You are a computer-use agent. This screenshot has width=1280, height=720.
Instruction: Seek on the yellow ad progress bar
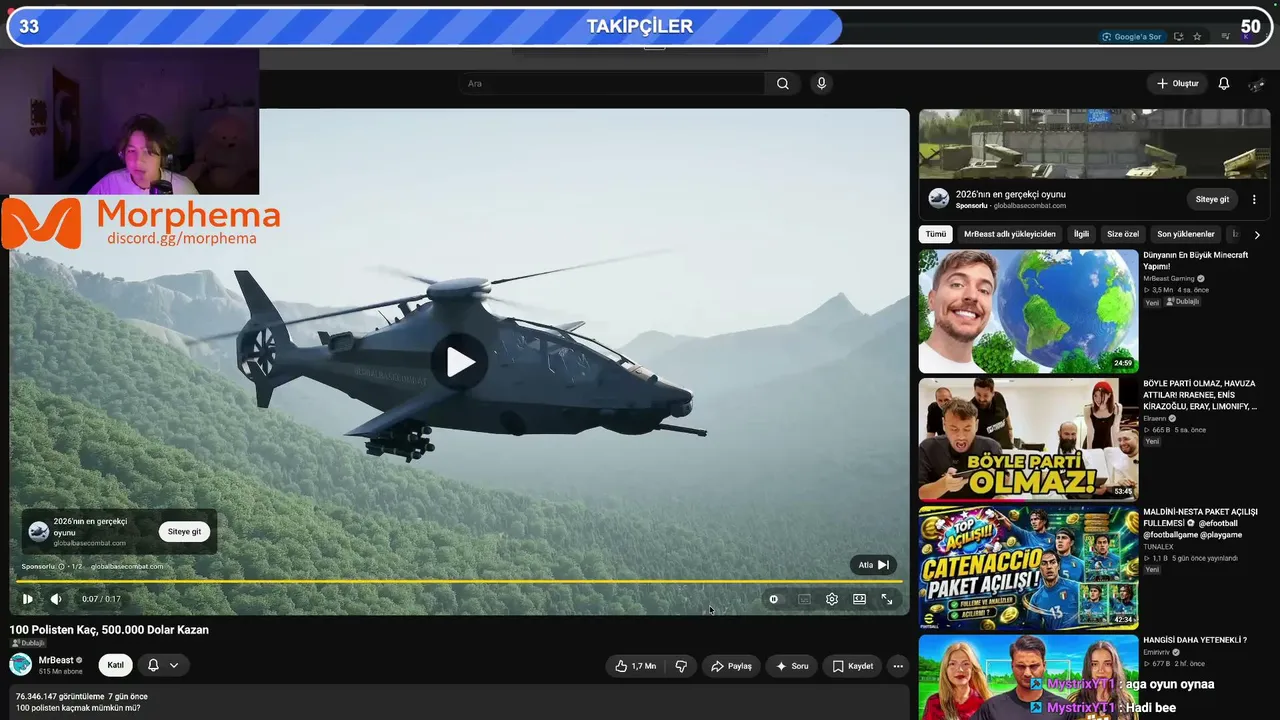pyautogui.click(x=460, y=581)
